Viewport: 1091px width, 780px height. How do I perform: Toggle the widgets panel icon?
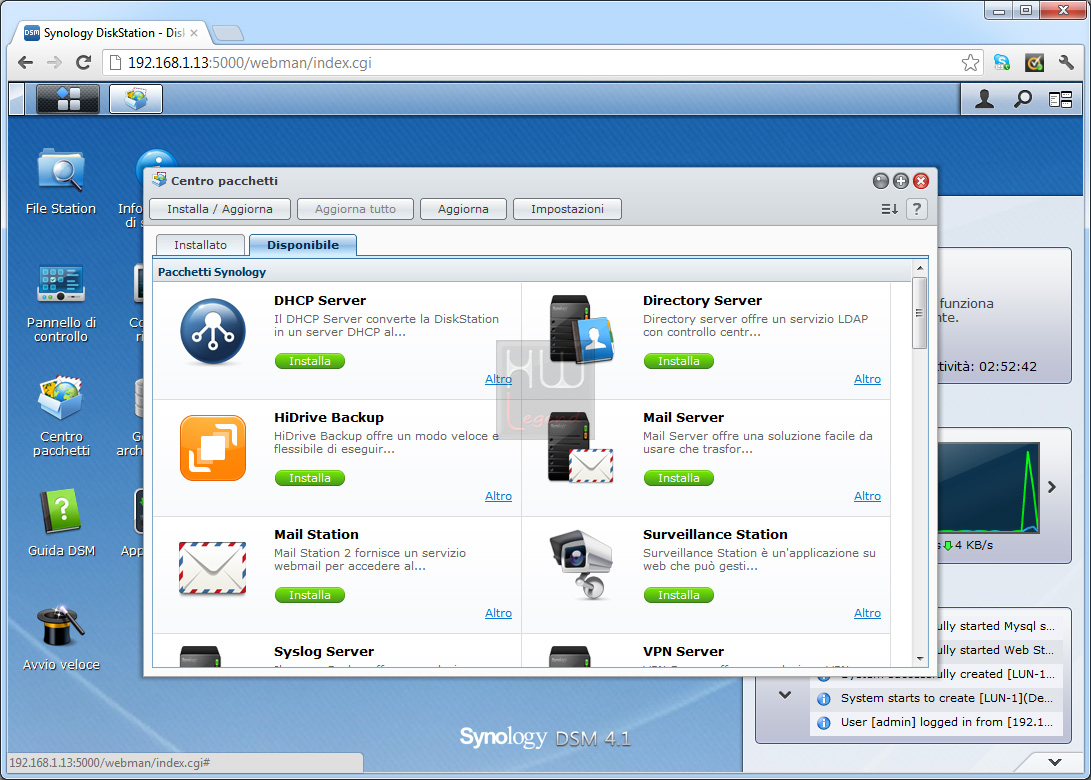pos(1060,100)
